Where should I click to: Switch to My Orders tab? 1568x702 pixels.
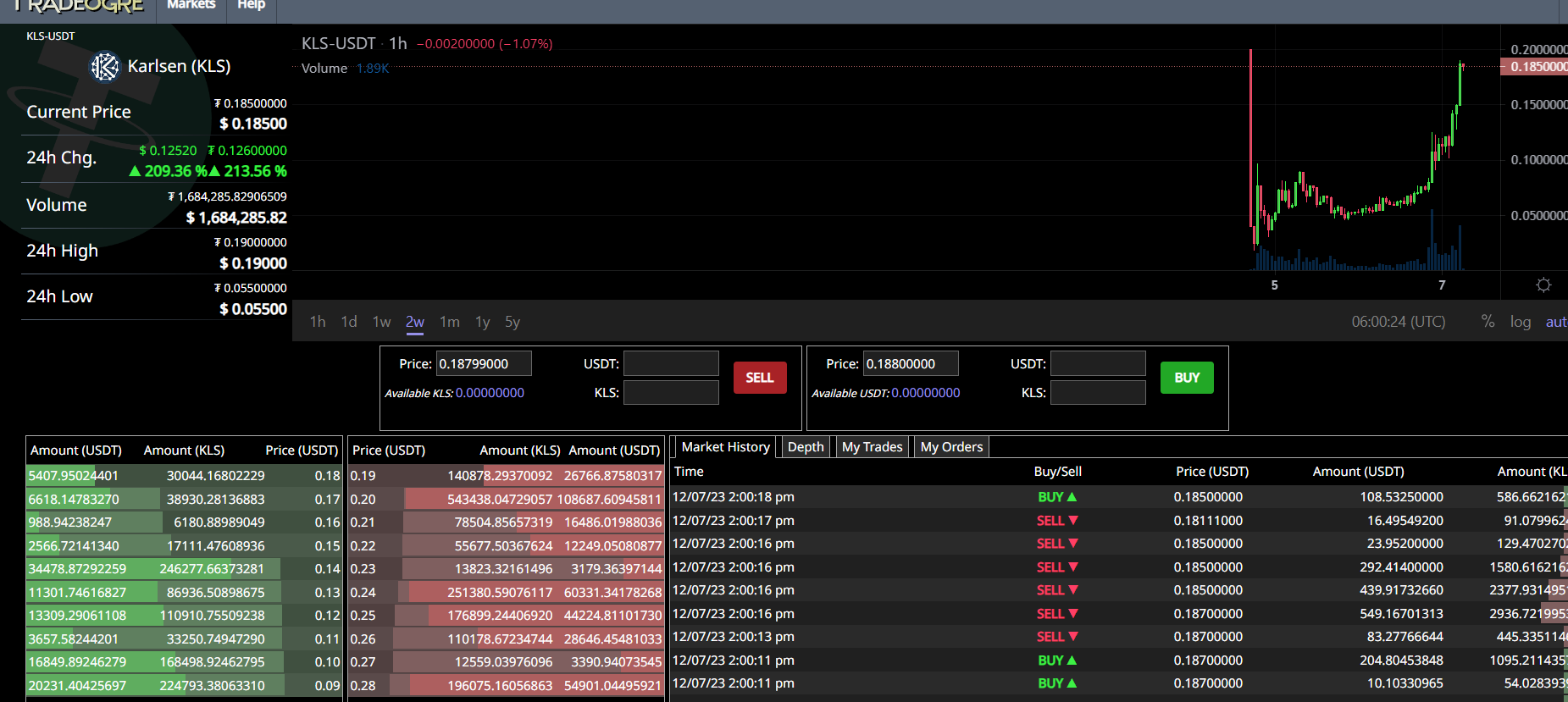[951, 447]
